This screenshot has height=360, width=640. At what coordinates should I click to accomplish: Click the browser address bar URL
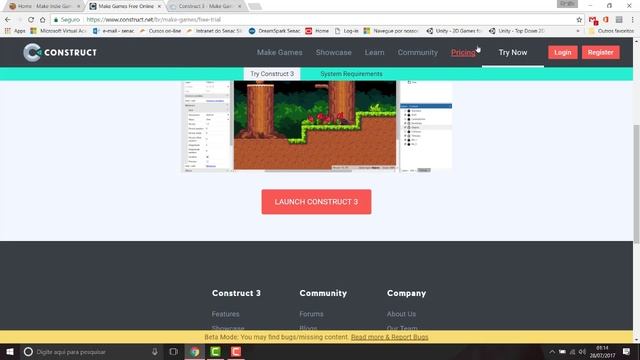click(x=153, y=20)
